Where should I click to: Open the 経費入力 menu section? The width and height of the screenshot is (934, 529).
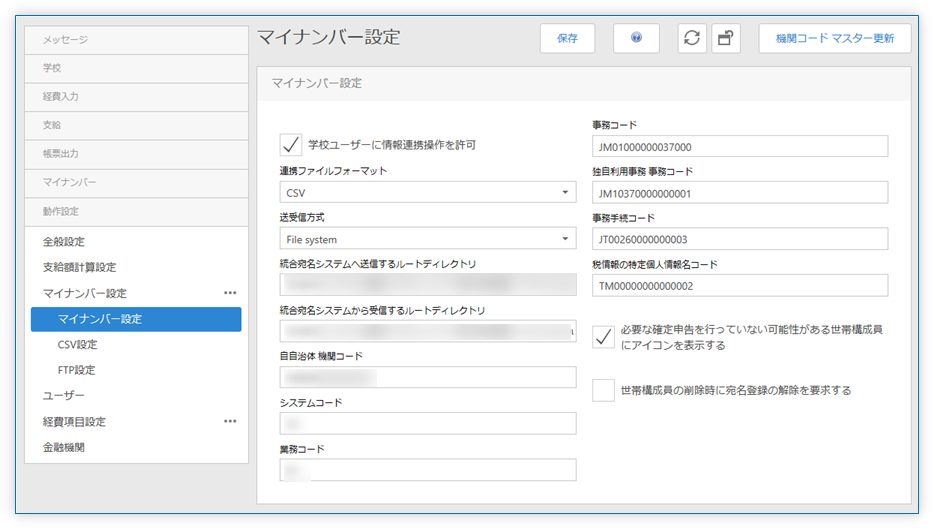[x=136, y=97]
